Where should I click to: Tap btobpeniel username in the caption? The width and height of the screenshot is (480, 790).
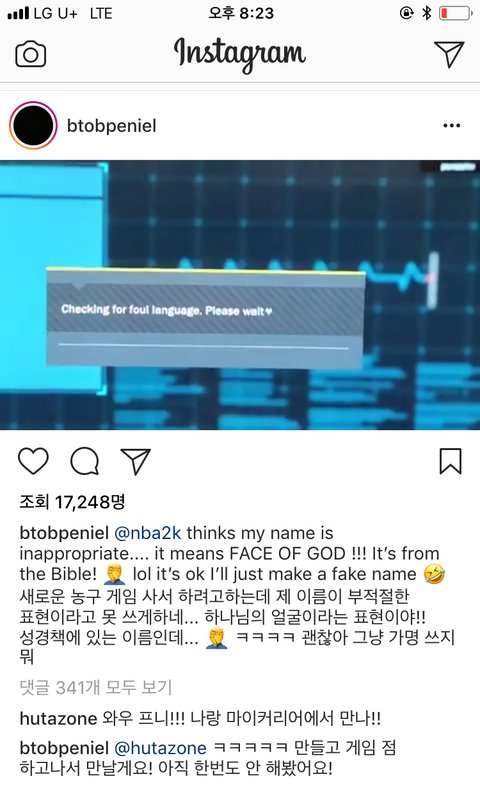(64, 533)
